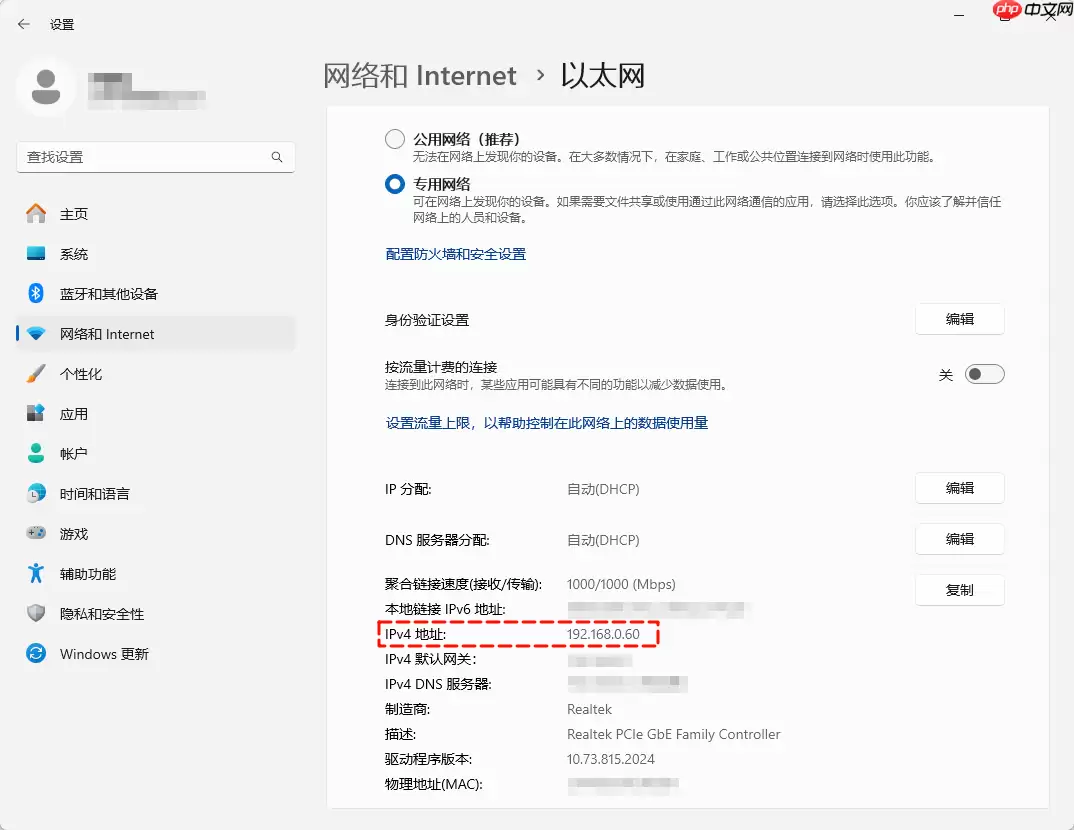Open Windows 更新 section
Viewport: 1074px width, 830px height.
coord(155,654)
